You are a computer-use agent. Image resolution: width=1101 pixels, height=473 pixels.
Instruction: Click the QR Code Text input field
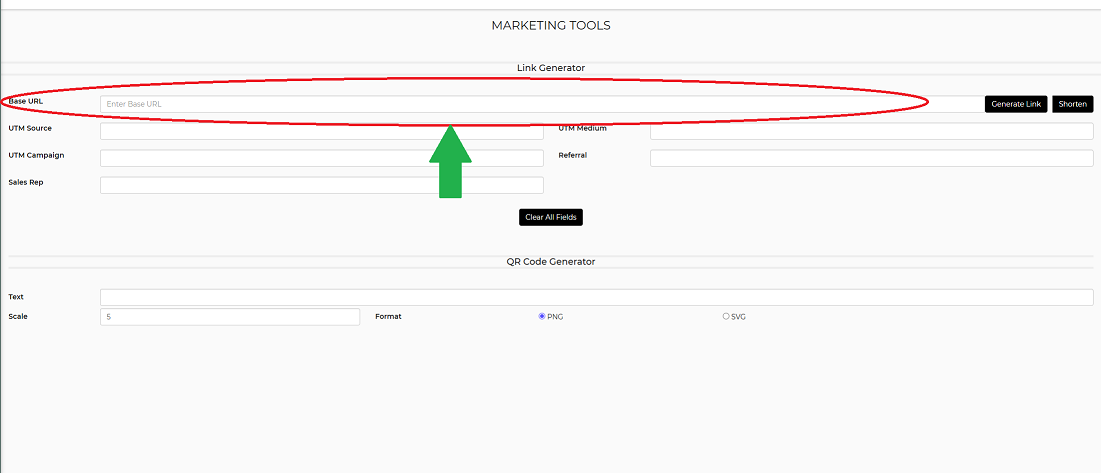coord(597,297)
